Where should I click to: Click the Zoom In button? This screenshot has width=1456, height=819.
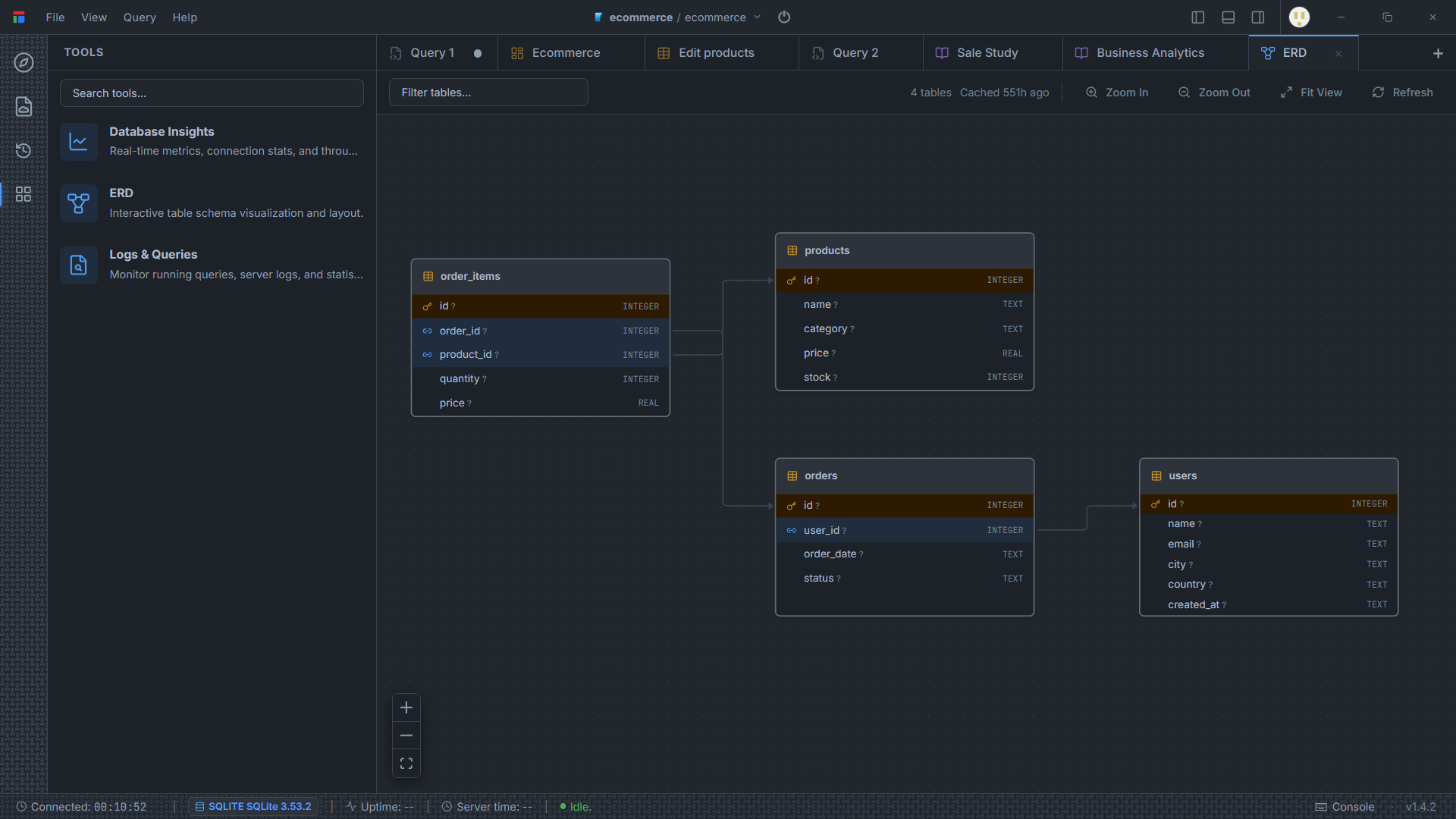click(x=1117, y=92)
